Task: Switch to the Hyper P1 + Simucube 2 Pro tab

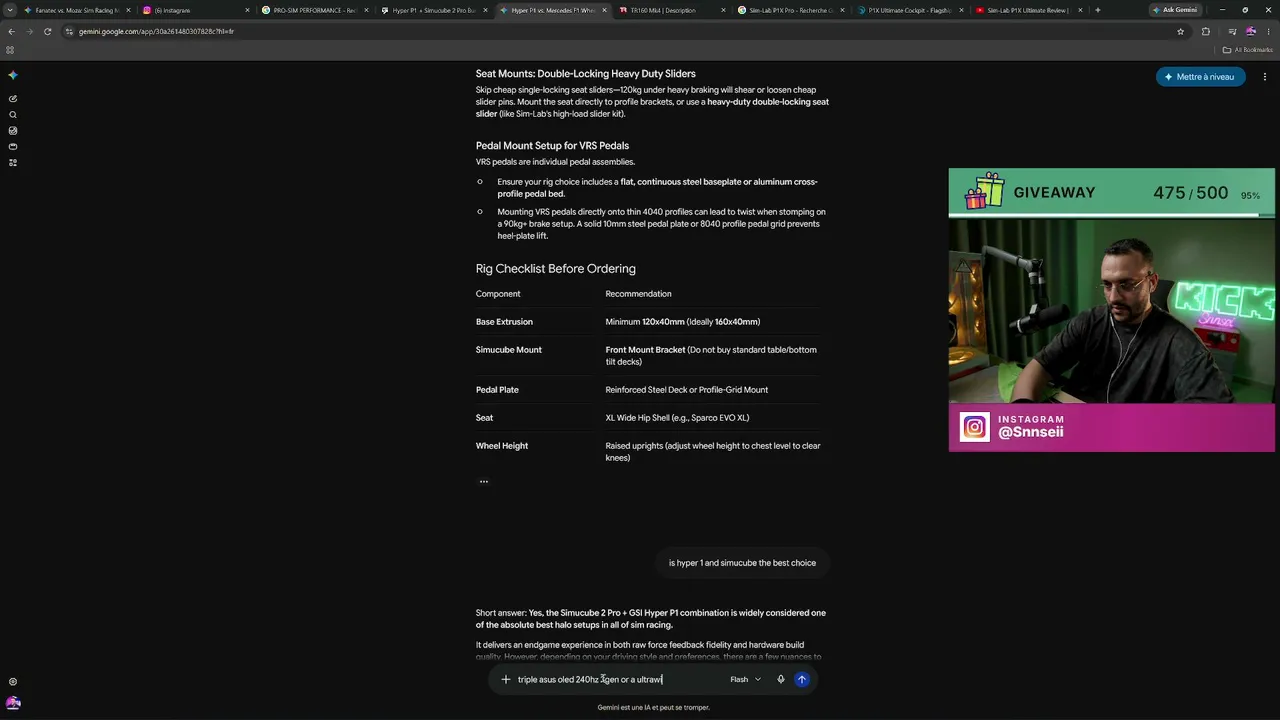Action: click(x=434, y=10)
